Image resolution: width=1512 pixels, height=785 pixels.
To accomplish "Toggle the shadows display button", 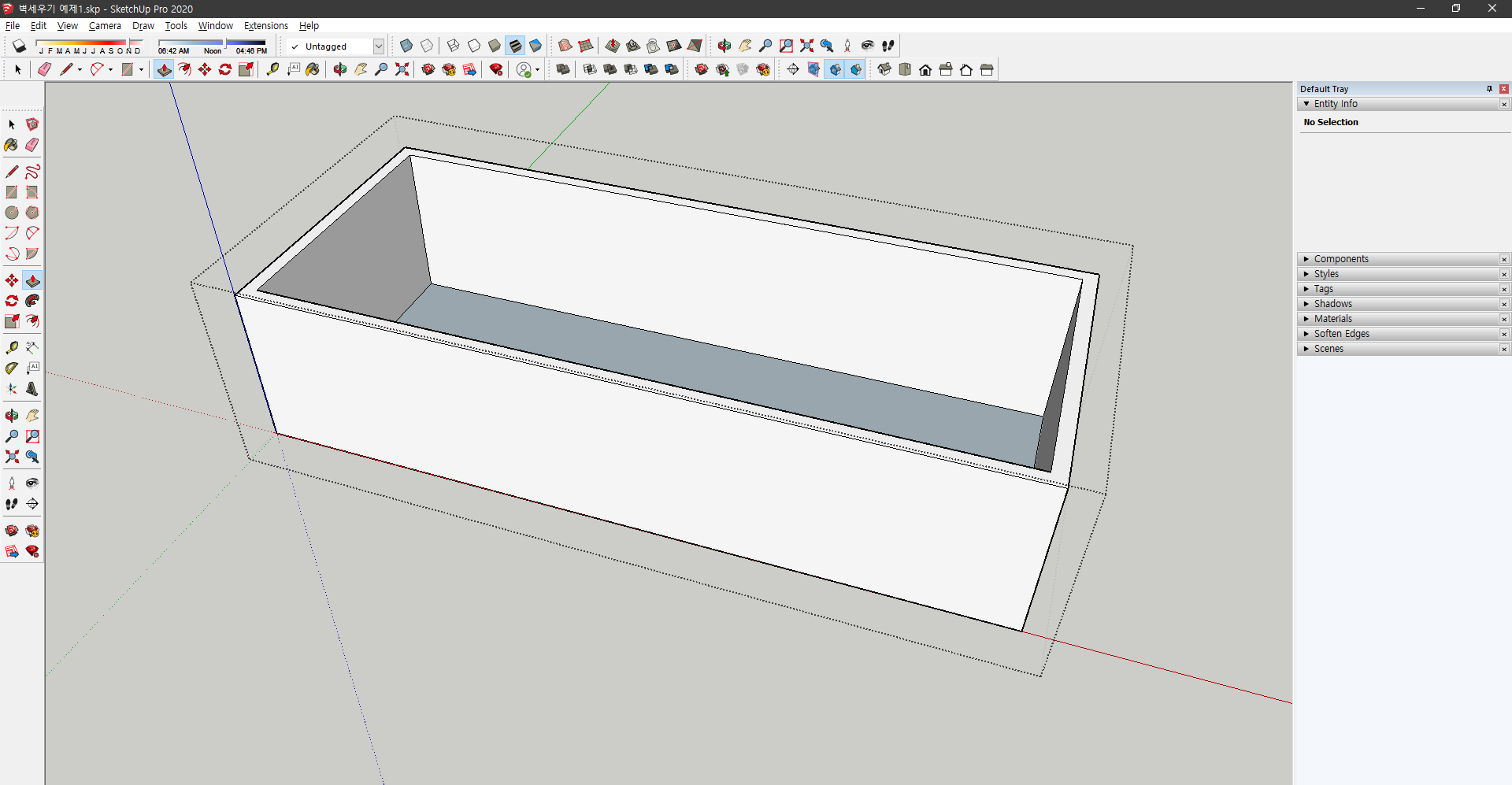I will point(19,46).
